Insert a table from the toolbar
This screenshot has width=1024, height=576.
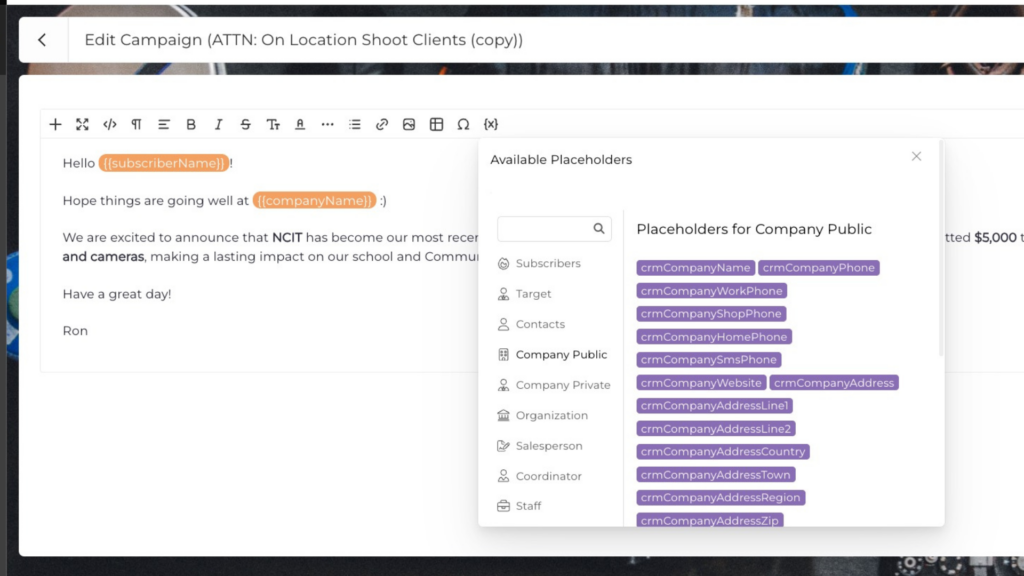point(436,125)
